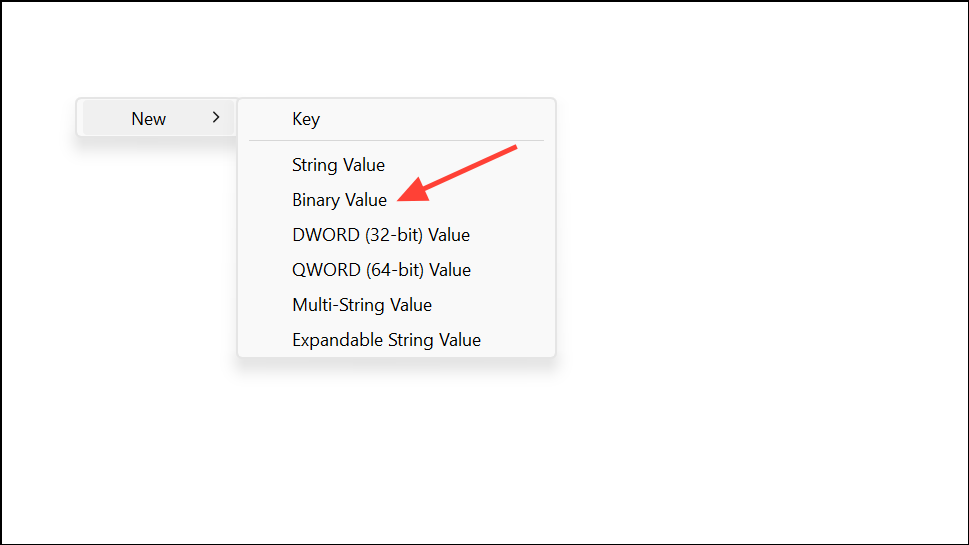Click the right-pointing submenu arrow

216,118
